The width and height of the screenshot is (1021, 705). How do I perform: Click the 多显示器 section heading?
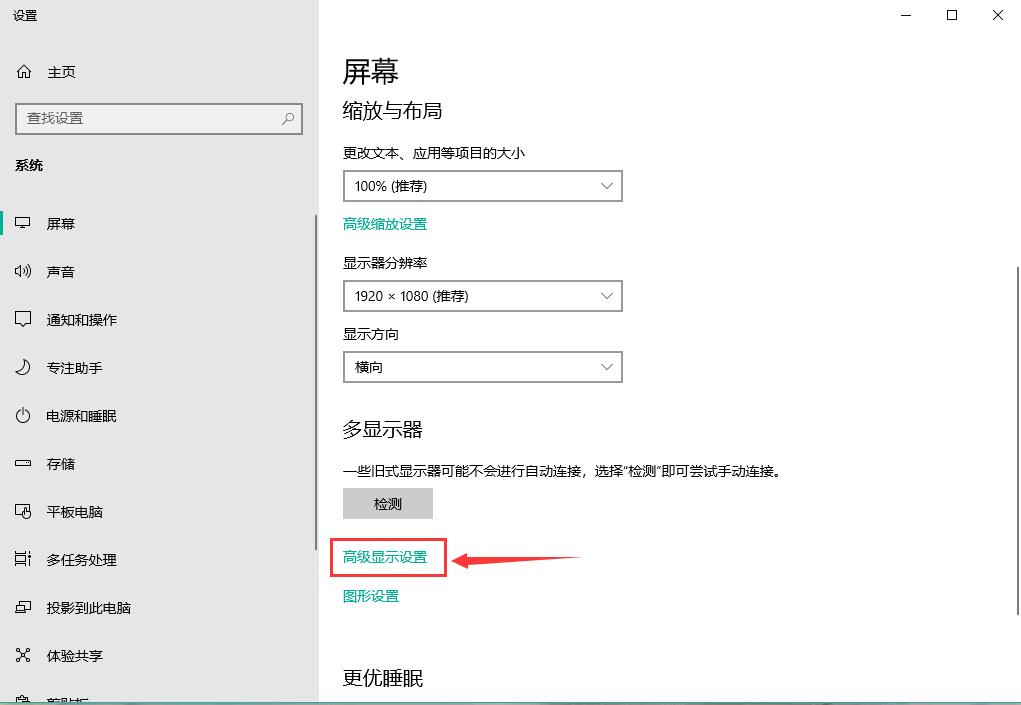(383, 430)
